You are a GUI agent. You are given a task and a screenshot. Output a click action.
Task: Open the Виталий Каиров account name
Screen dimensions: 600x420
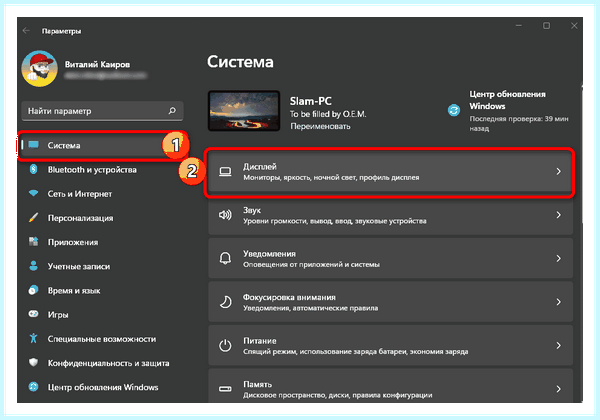pos(97,64)
